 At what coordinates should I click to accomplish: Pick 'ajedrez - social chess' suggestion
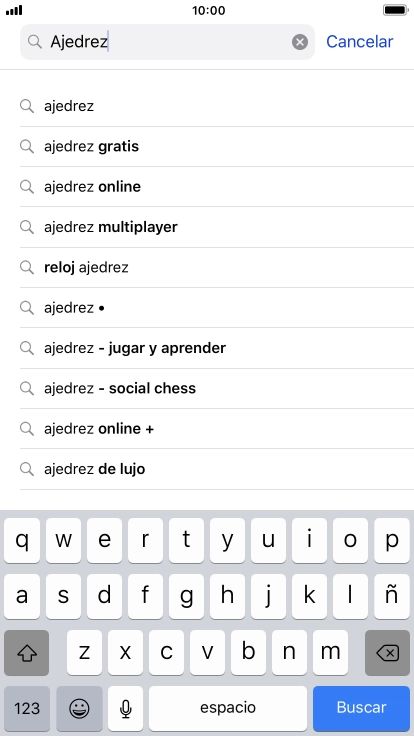(x=216, y=389)
